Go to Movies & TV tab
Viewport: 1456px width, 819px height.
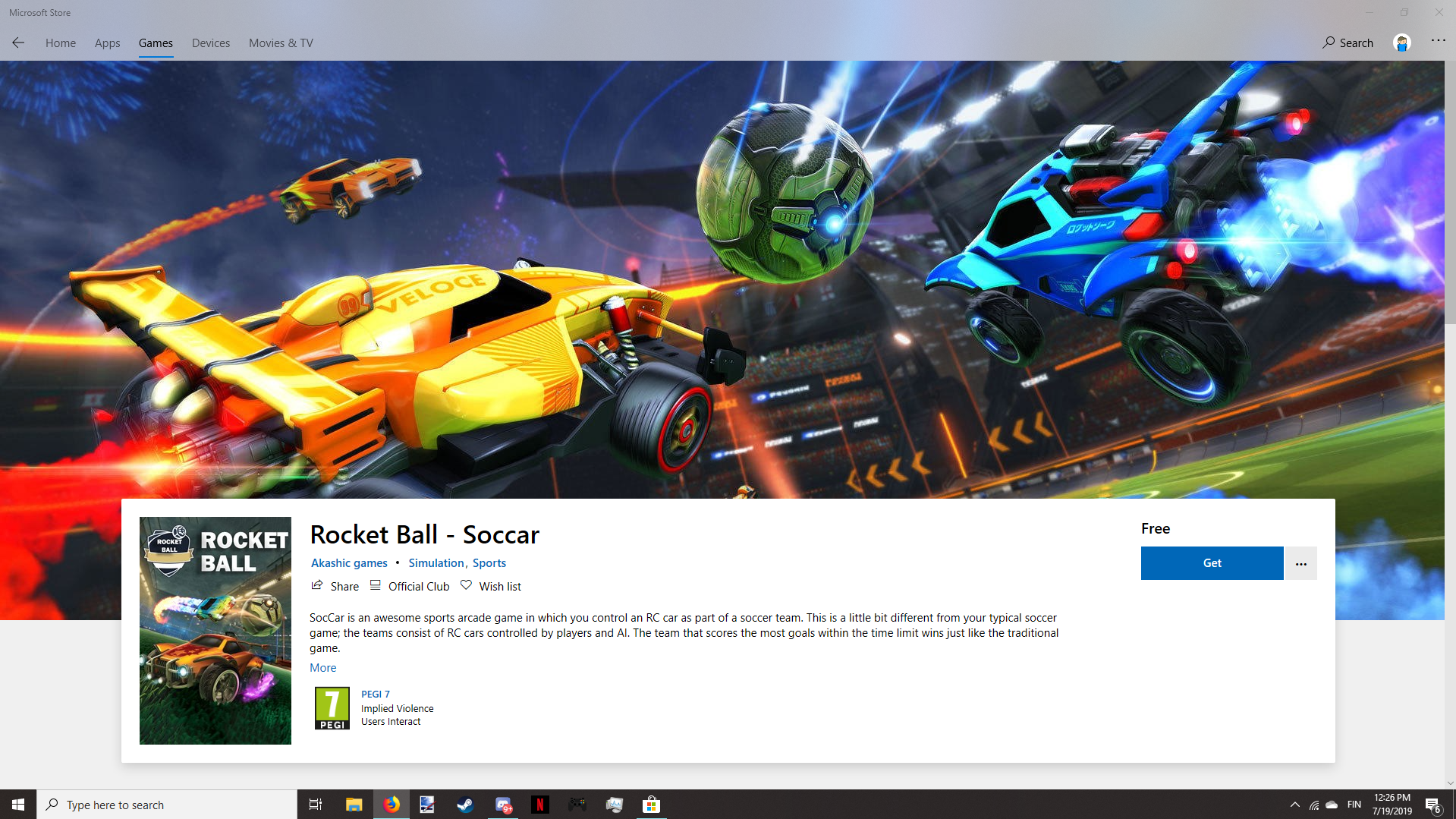coord(281,43)
